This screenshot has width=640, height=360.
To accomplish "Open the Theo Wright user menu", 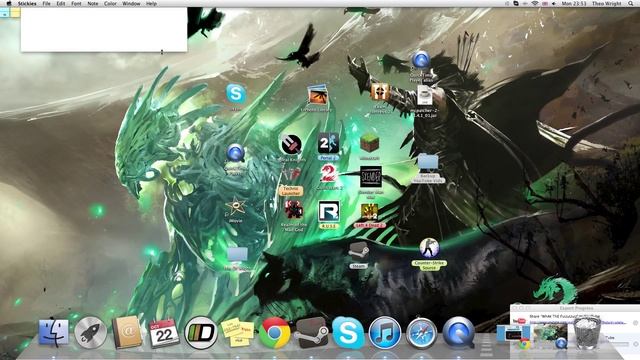I will [x=607, y=4].
